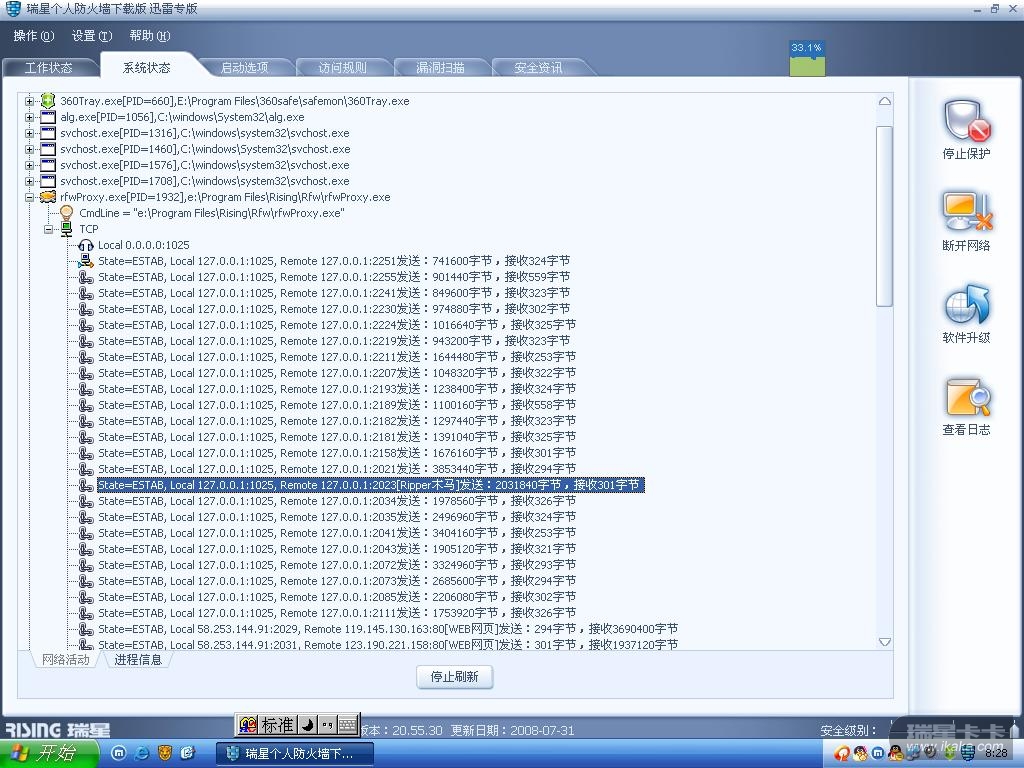Expand svchost.exe PID=1708 node
Viewport: 1024px width, 768px height.
[29, 181]
